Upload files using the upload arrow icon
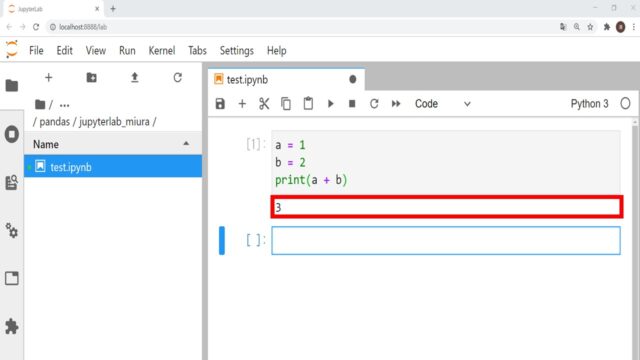Viewport: 640px width, 360px height. point(135,78)
